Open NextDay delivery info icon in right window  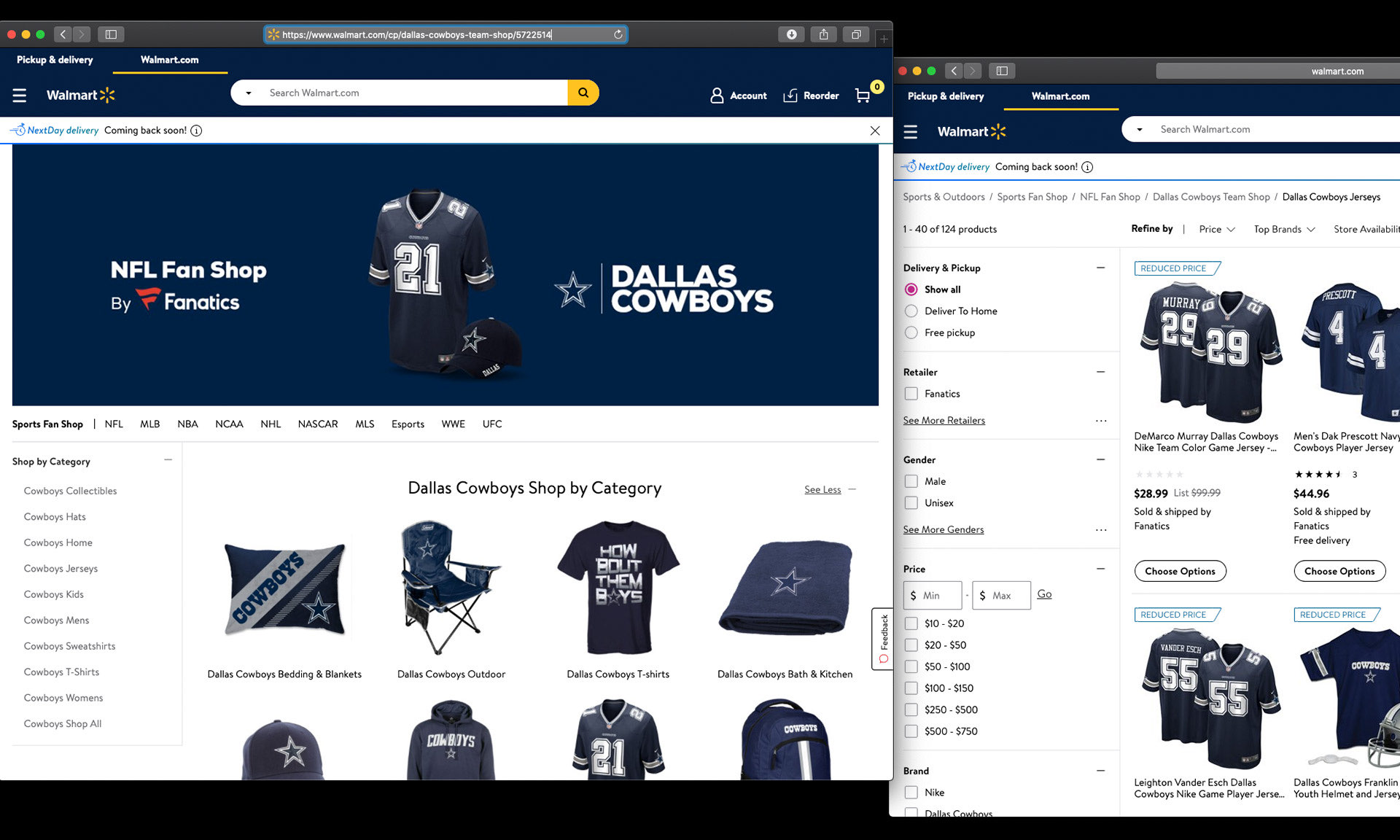click(x=1087, y=167)
